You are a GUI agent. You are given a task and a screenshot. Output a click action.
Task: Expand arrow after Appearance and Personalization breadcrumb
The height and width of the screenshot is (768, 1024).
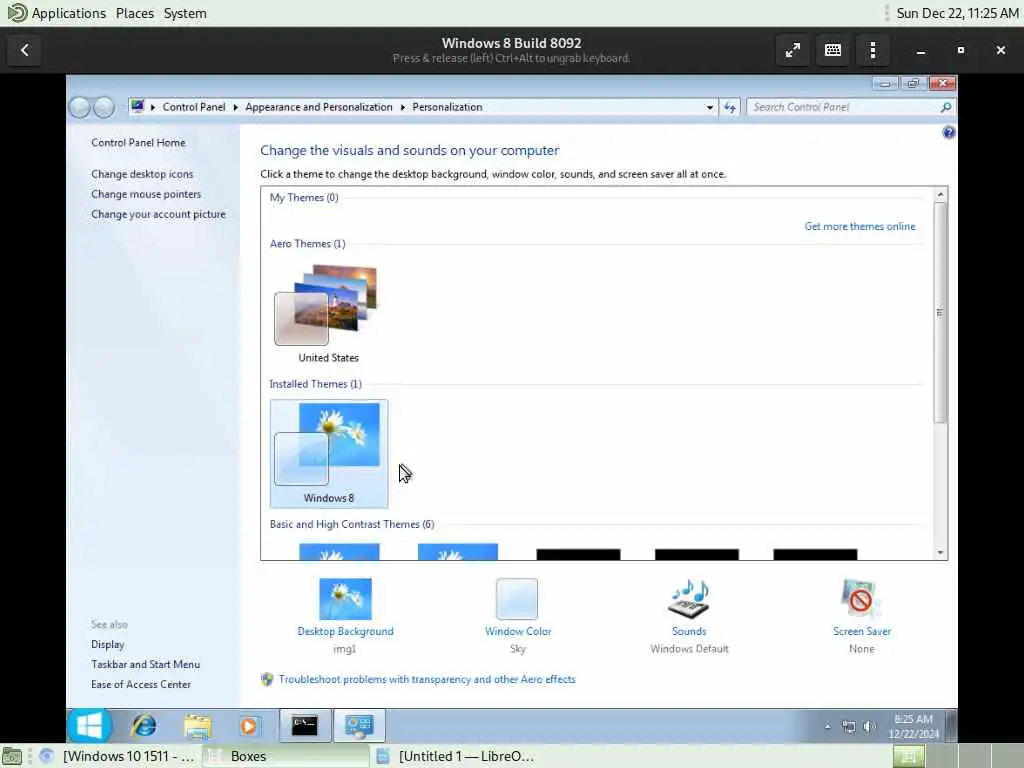402,107
